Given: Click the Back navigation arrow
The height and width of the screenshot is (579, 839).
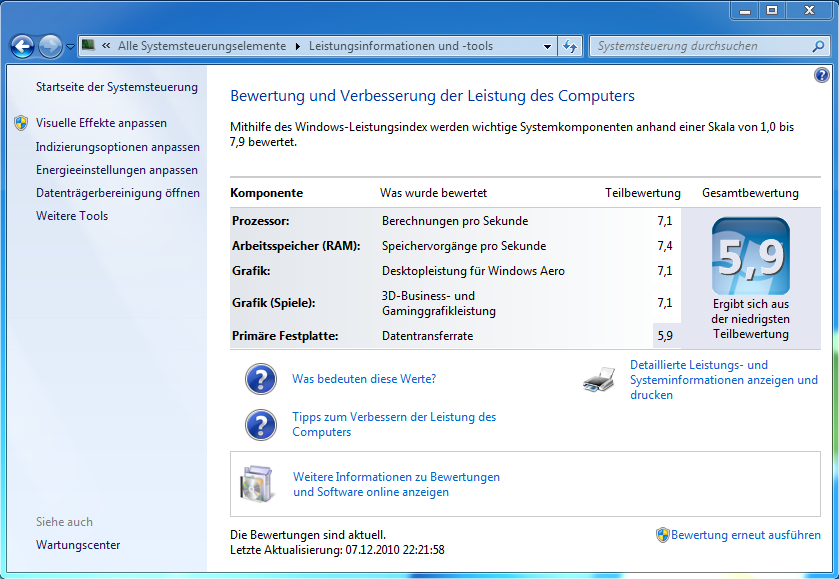Looking at the screenshot, I should [22, 47].
